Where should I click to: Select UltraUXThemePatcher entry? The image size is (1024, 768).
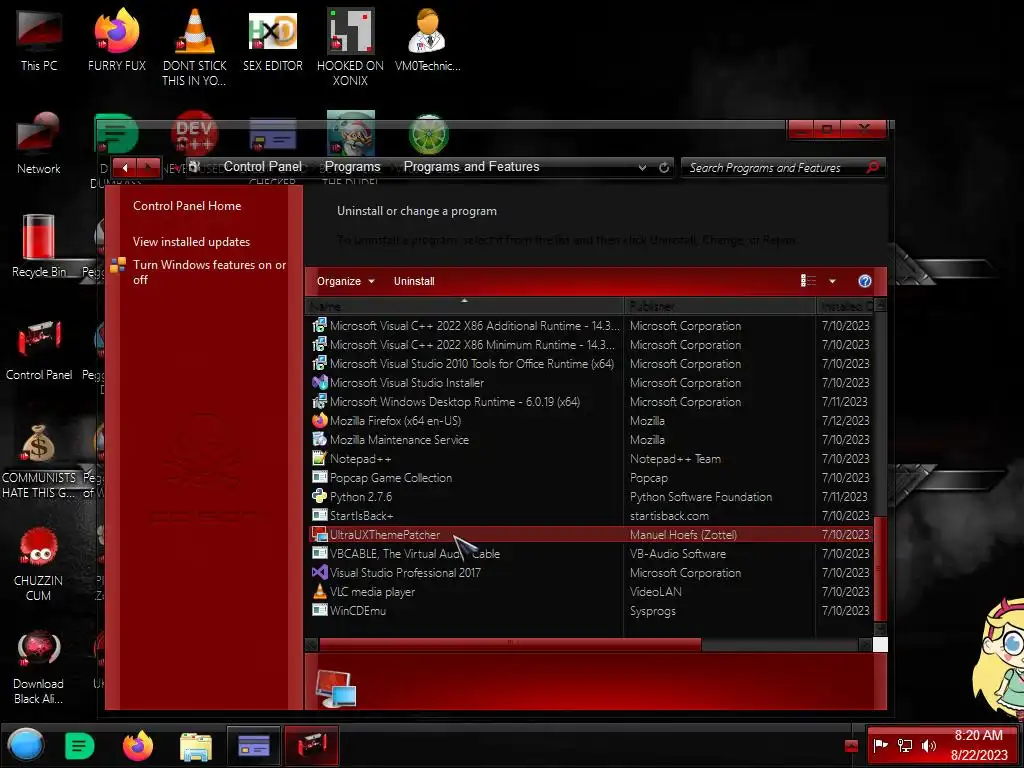coord(591,534)
